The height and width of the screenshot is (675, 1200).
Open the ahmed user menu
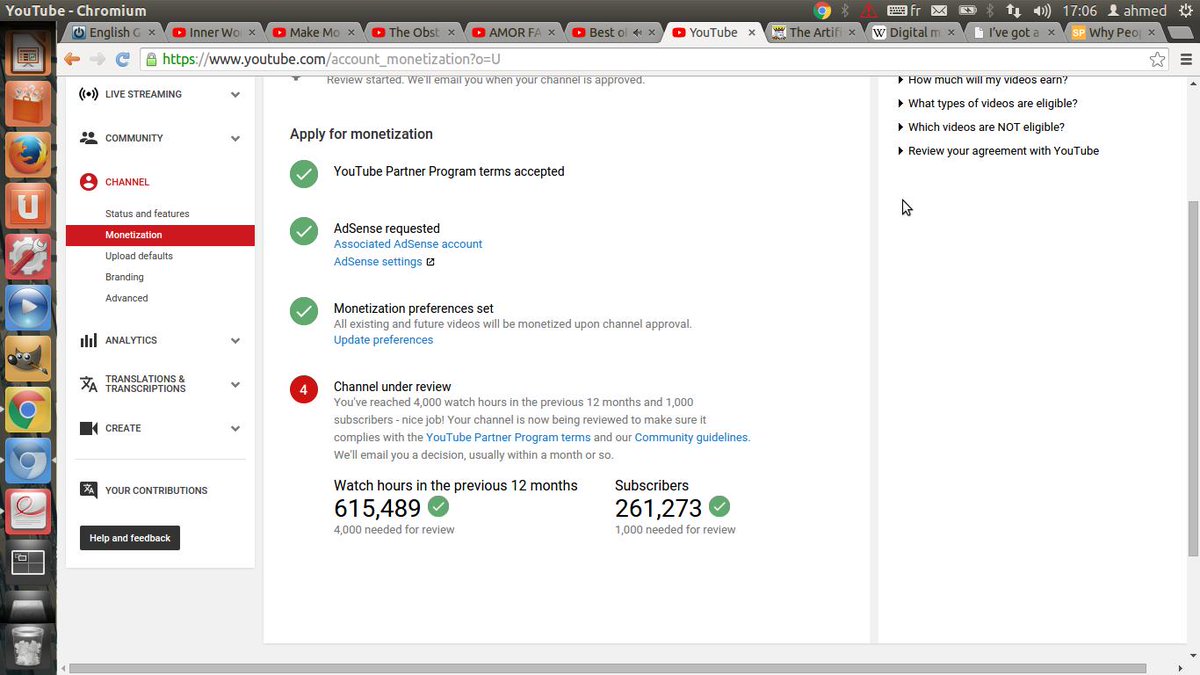[x=1137, y=11]
